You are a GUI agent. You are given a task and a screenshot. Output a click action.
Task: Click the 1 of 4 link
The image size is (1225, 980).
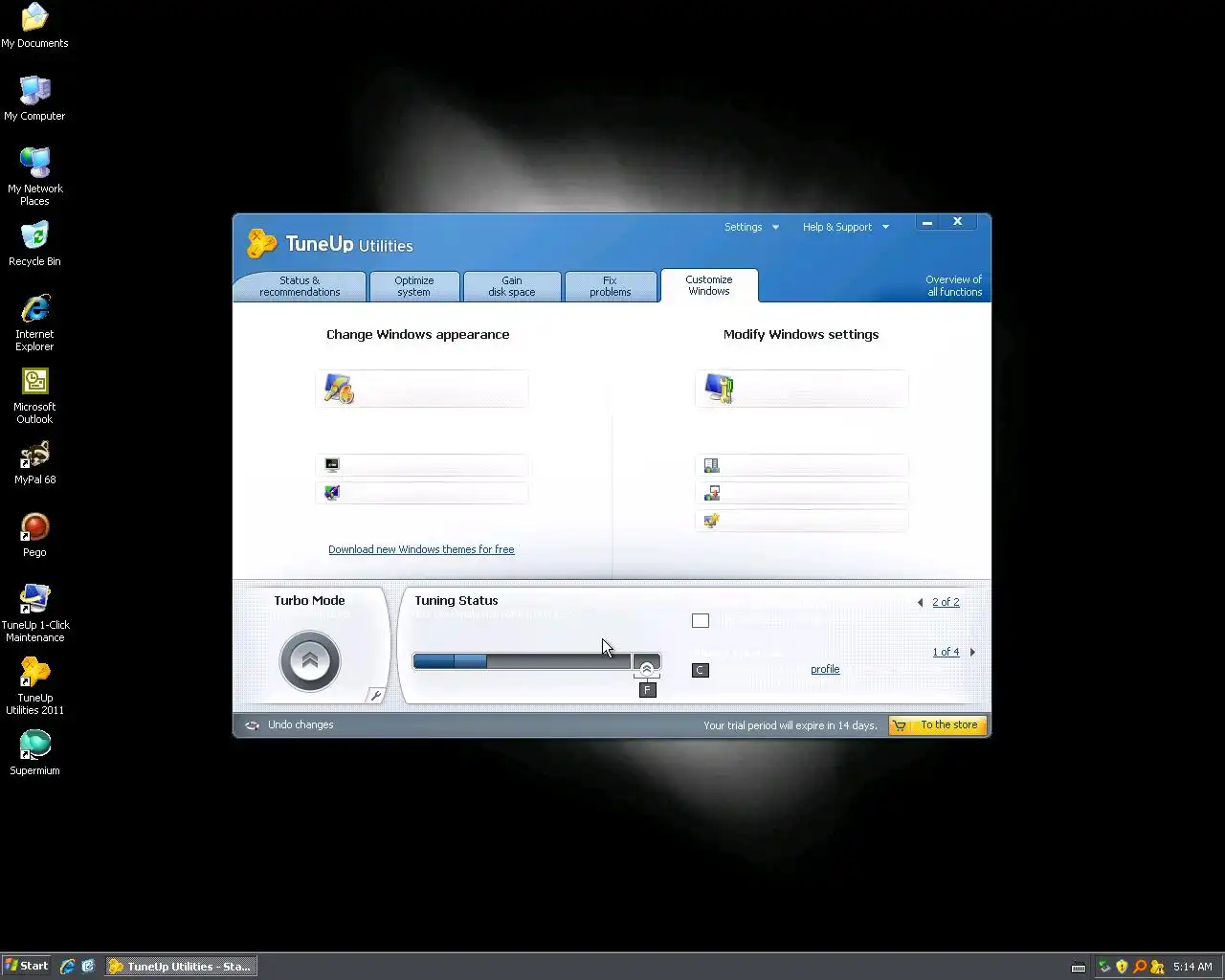coord(946,653)
